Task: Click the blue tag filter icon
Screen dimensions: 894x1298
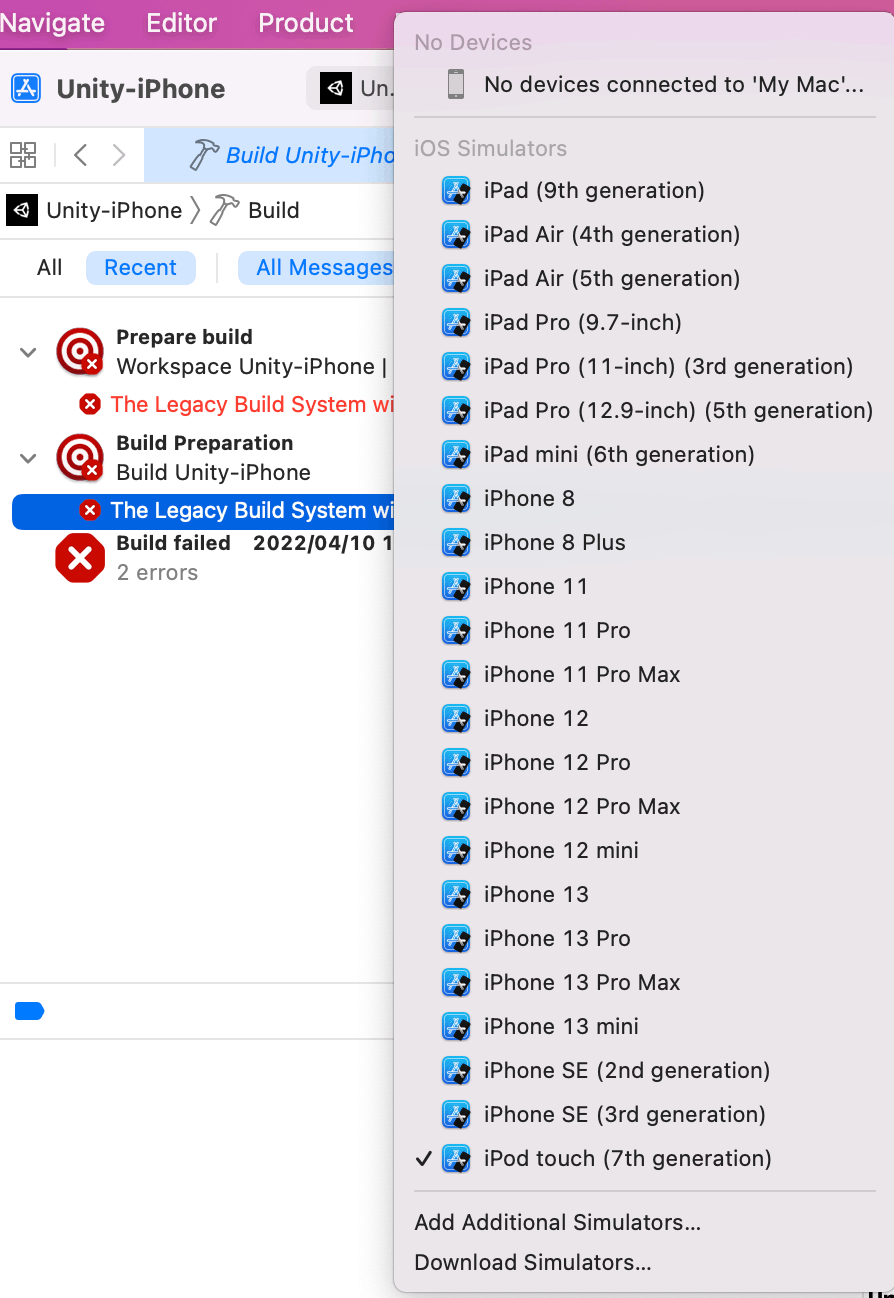Action: click(x=30, y=1011)
